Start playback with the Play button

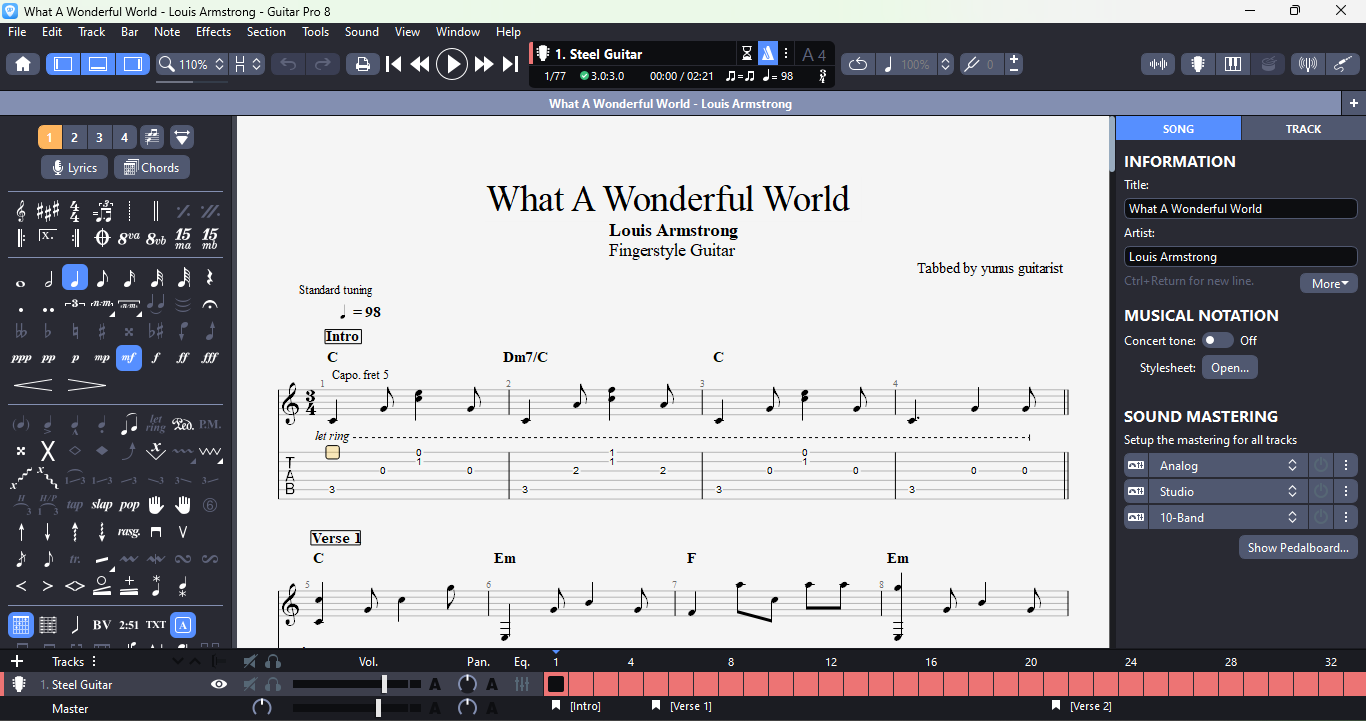pos(452,64)
